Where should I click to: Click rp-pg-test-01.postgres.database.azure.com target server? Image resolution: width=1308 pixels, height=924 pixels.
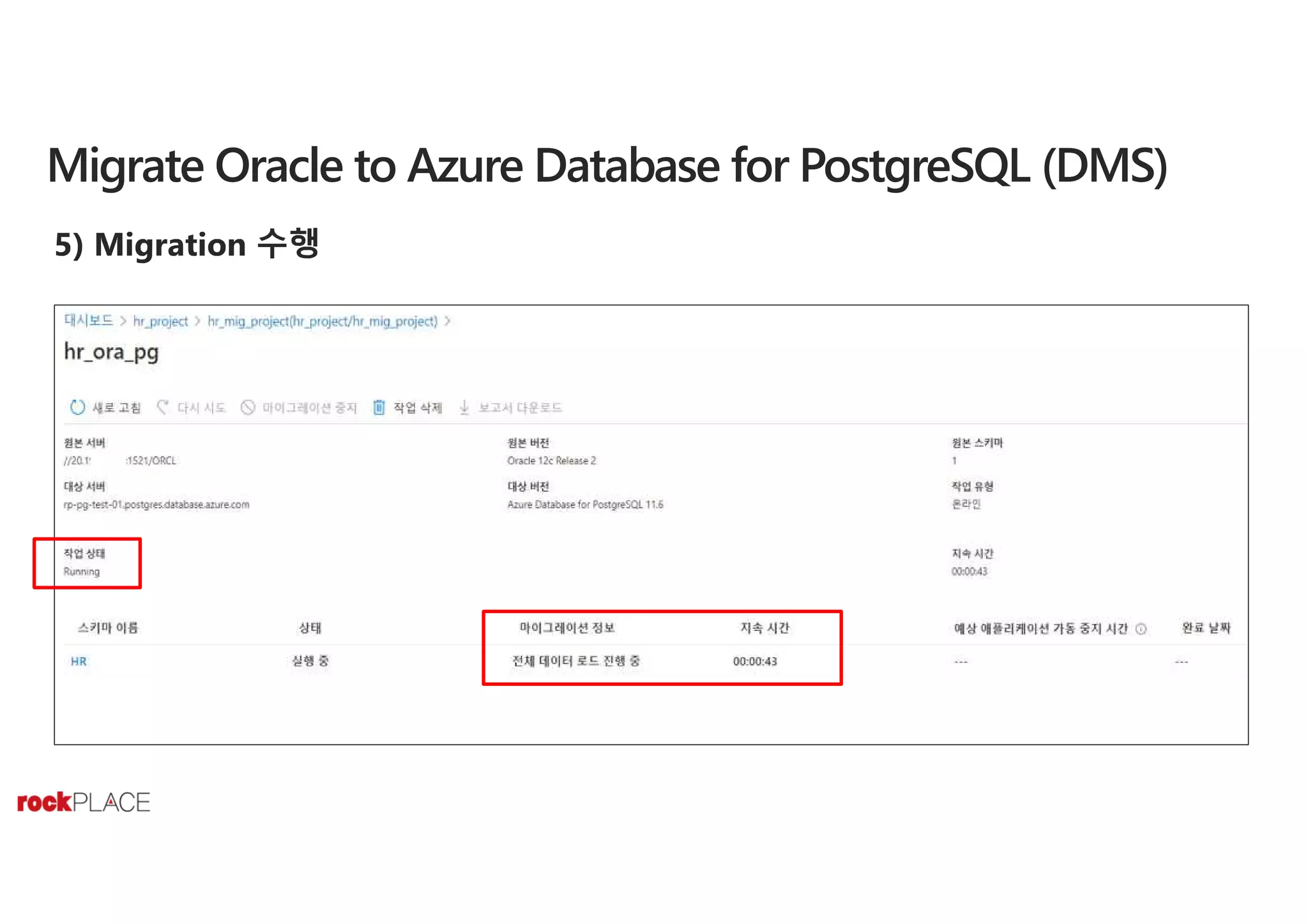point(156,504)
